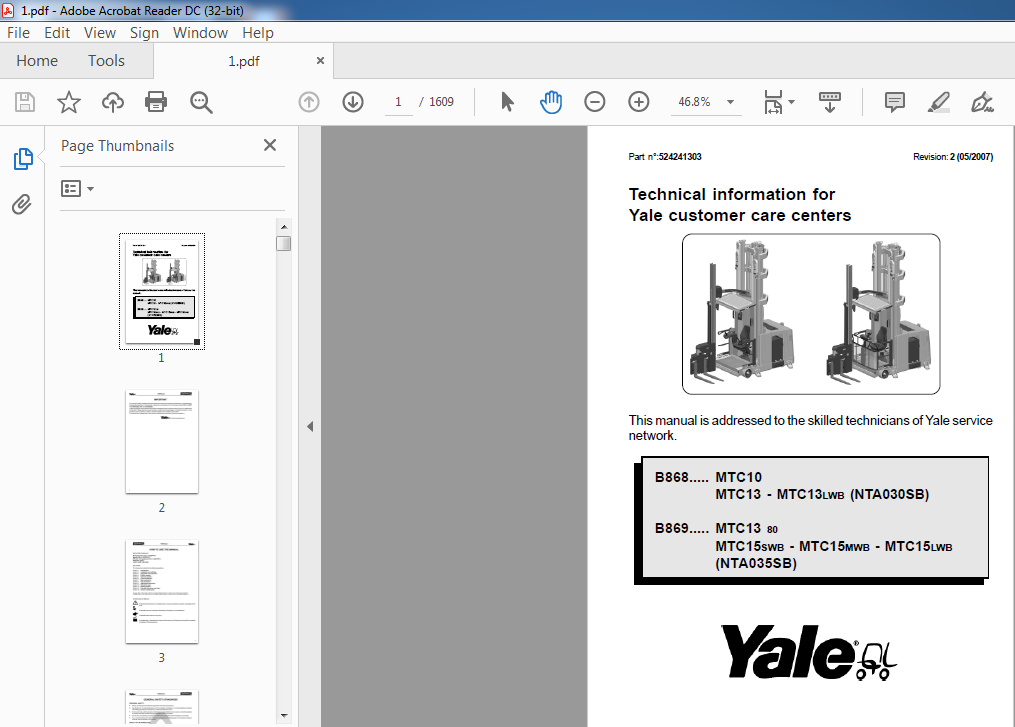Click the Save file icon
The image size is (1015, 727).
[x=25, y=102]
